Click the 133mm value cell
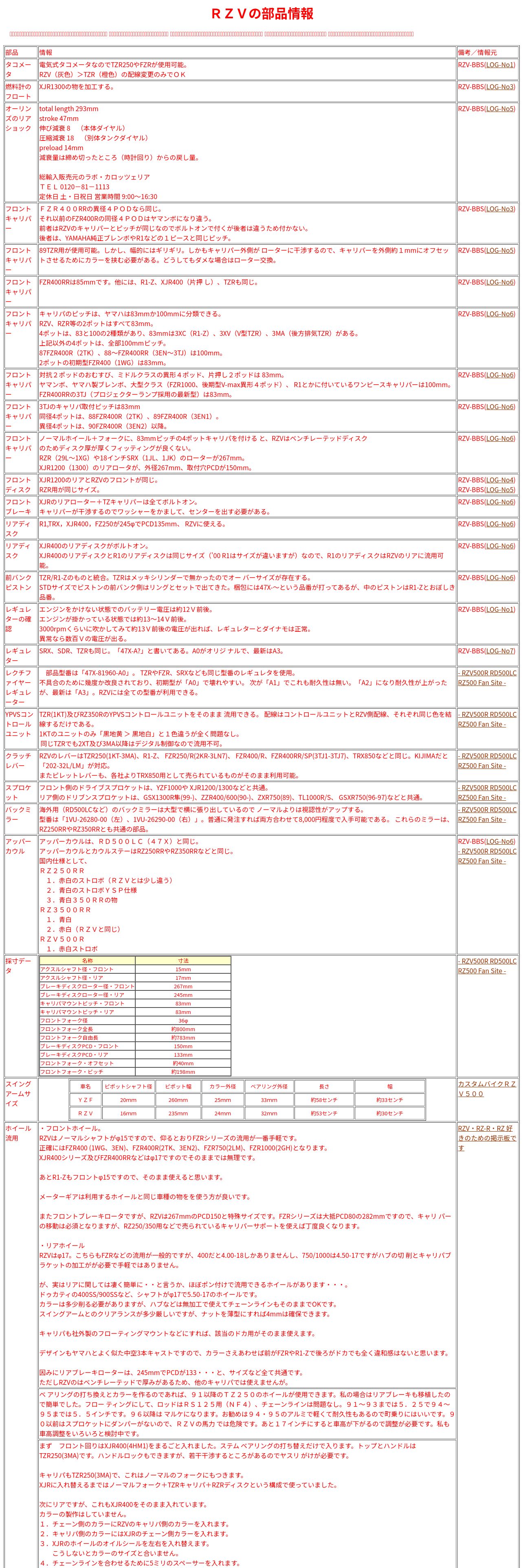523x1568 pixels. point(182,1054)
